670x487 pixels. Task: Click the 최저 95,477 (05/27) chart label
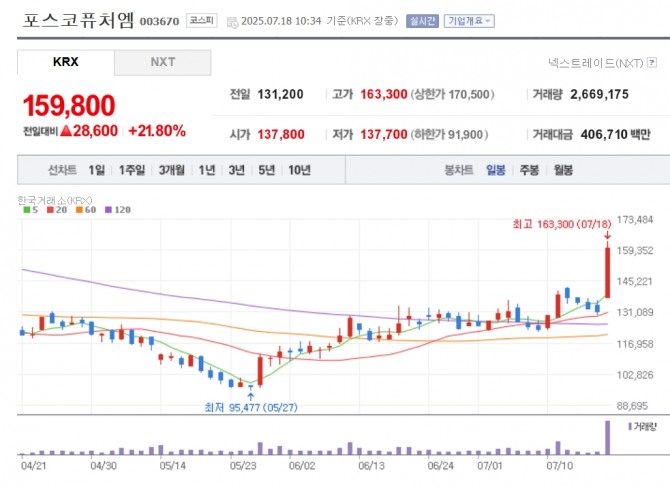[251, 407]
